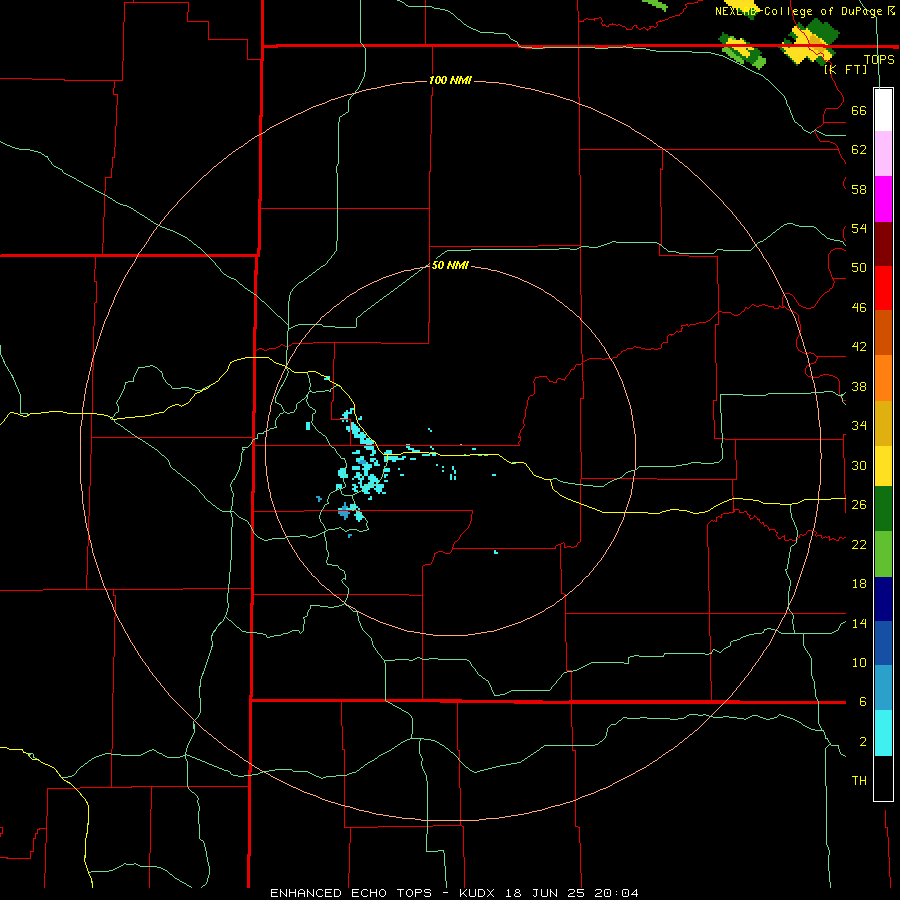Click the legend value "50"
This screenshot has height=900, width=900.
(859, 268)
